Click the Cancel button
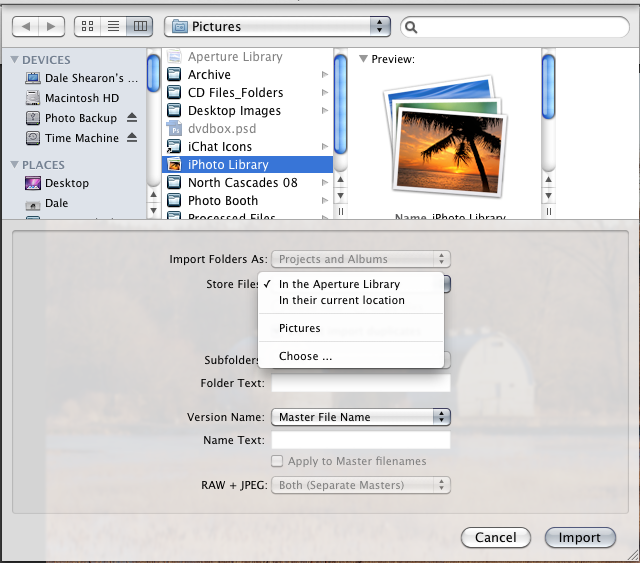The width and height of the screenshot is (640, 563). click(496, 537)
